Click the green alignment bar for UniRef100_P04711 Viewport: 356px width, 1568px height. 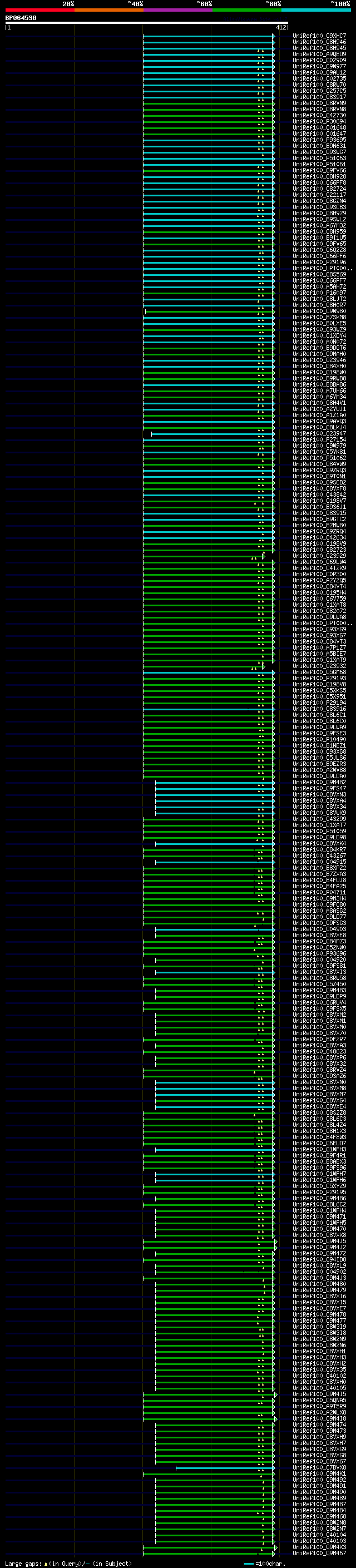coord(209,892)
